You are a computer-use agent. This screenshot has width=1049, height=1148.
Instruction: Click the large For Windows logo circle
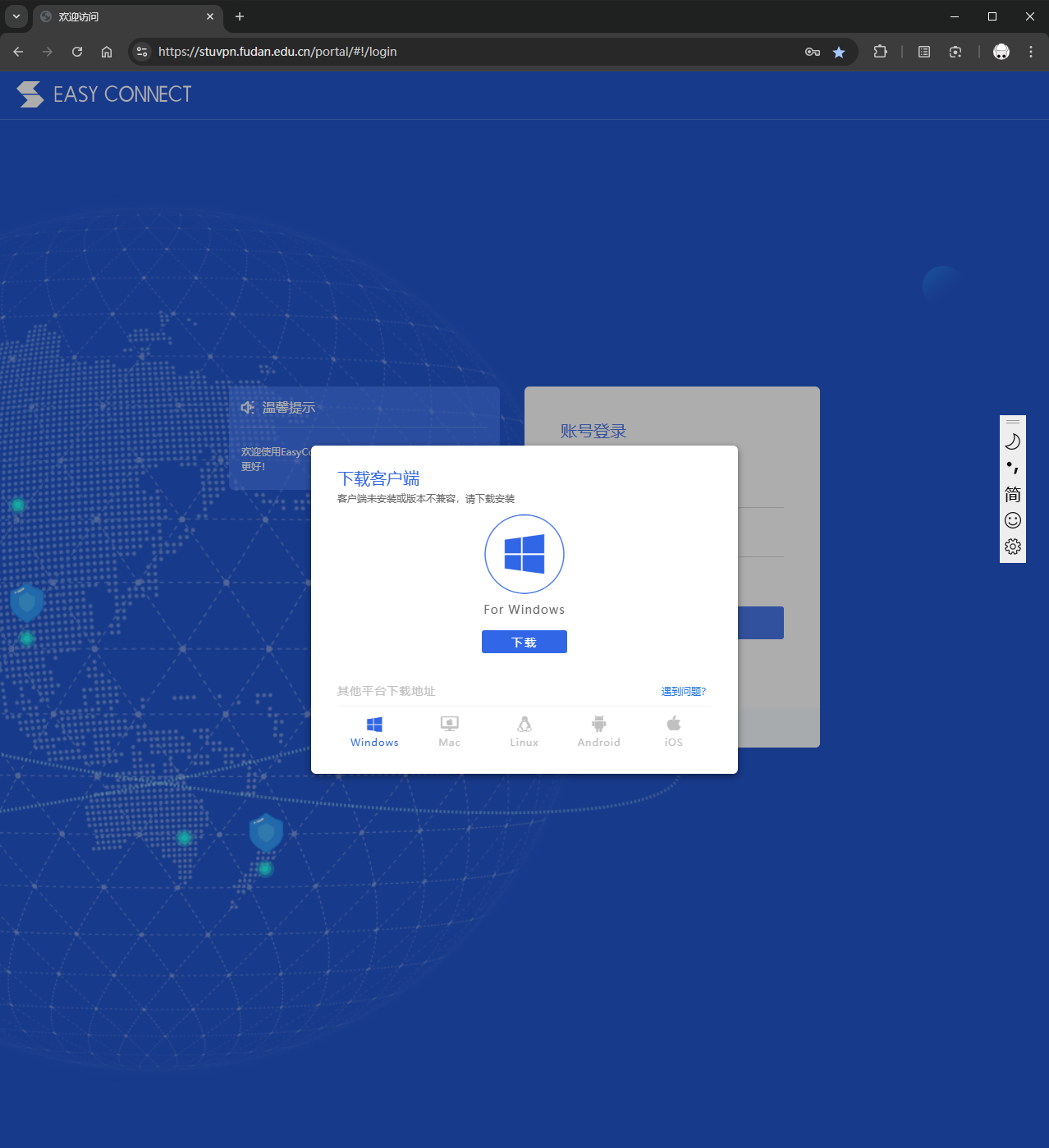[x=524, y=554]
